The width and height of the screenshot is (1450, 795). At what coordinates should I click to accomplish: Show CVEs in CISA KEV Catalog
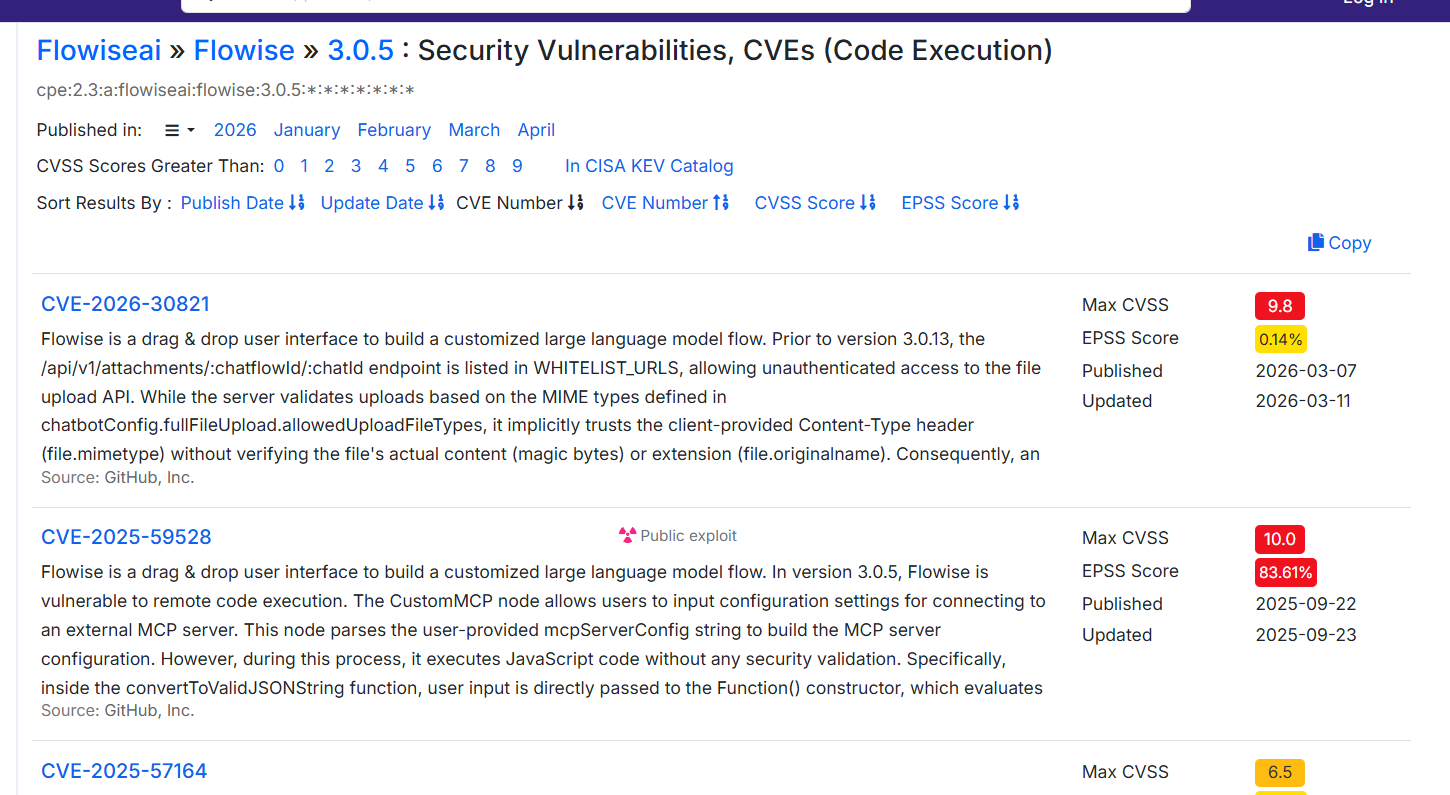point(649,166)
